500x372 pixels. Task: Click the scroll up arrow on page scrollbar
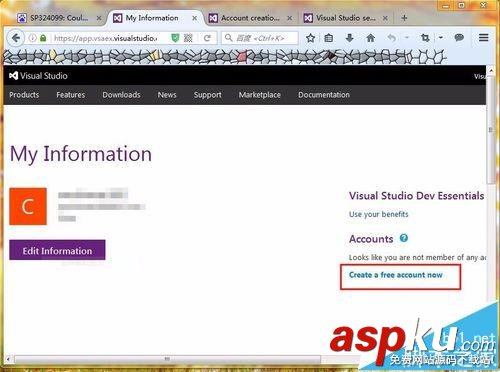pyautogui.click(x=491, y=70)
